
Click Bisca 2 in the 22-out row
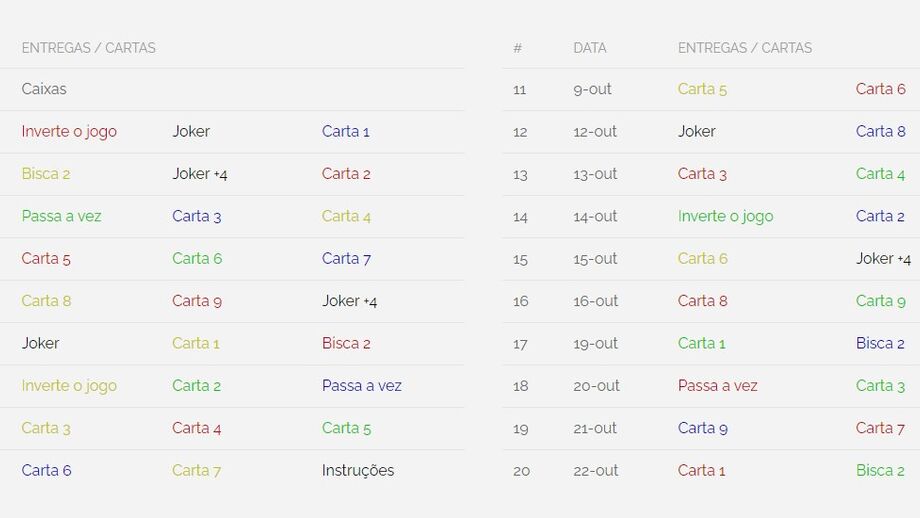point(880,470)
